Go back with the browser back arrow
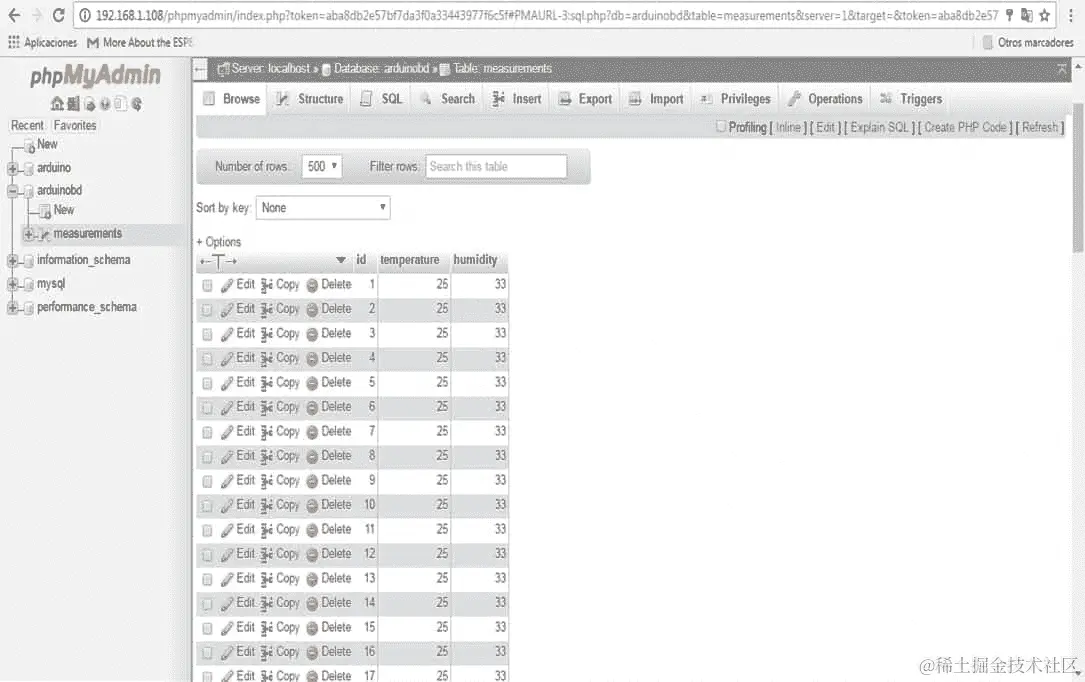 point(14,15)
